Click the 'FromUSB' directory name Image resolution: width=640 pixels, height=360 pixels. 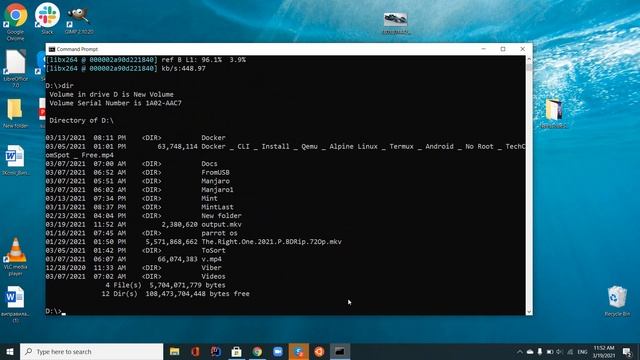[x=215, y=172]
